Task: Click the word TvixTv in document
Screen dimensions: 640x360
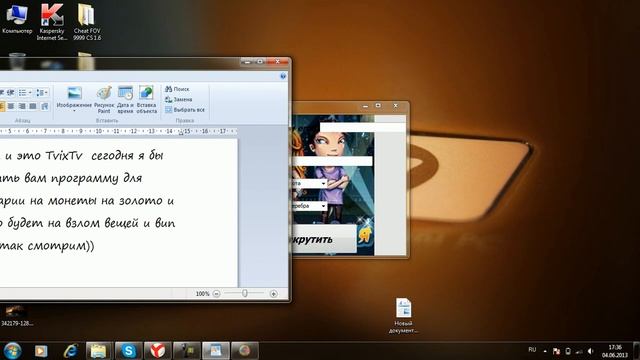Action: tap(64, 156)
